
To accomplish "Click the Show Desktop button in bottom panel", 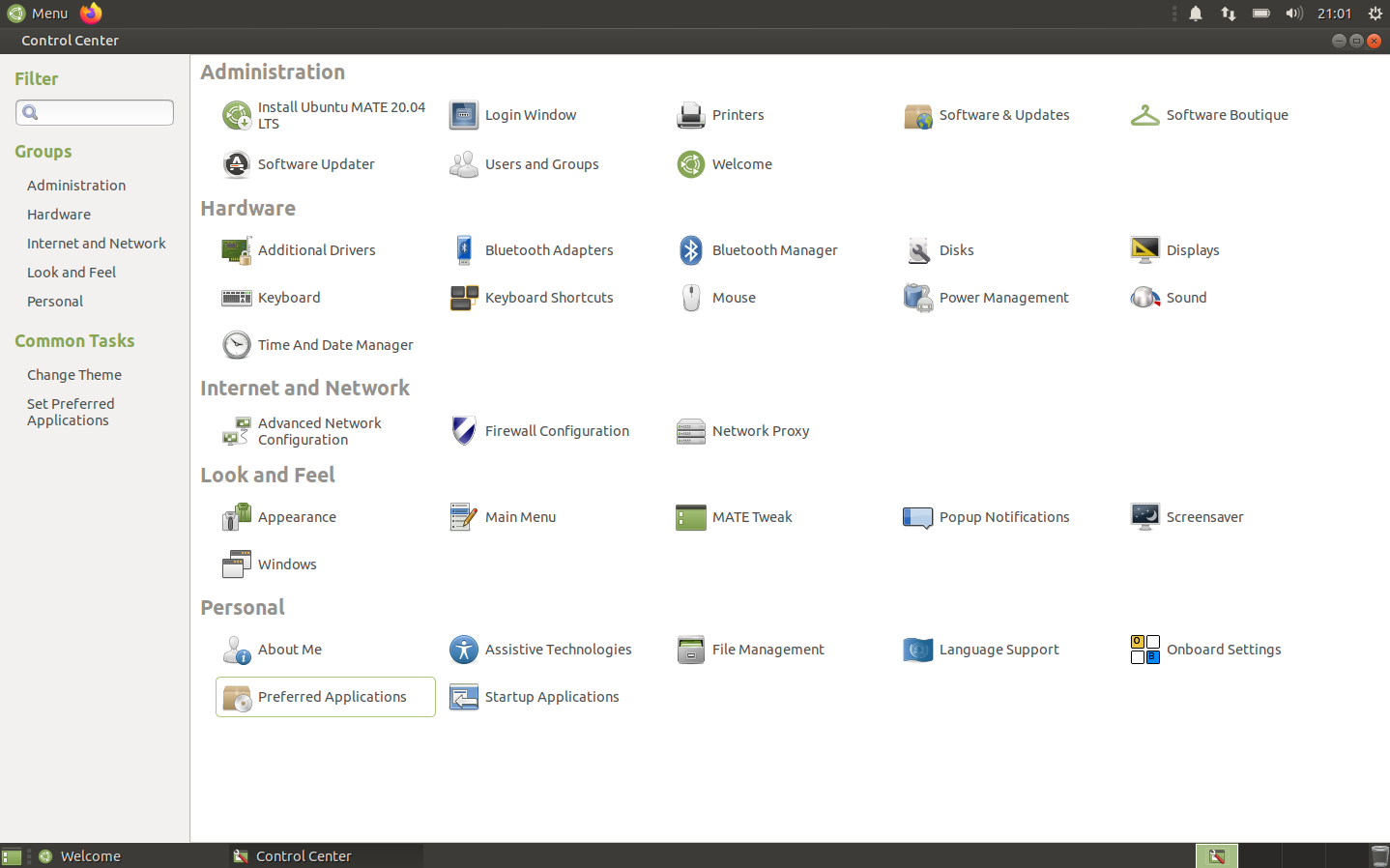I will click(x=12, y=856).
